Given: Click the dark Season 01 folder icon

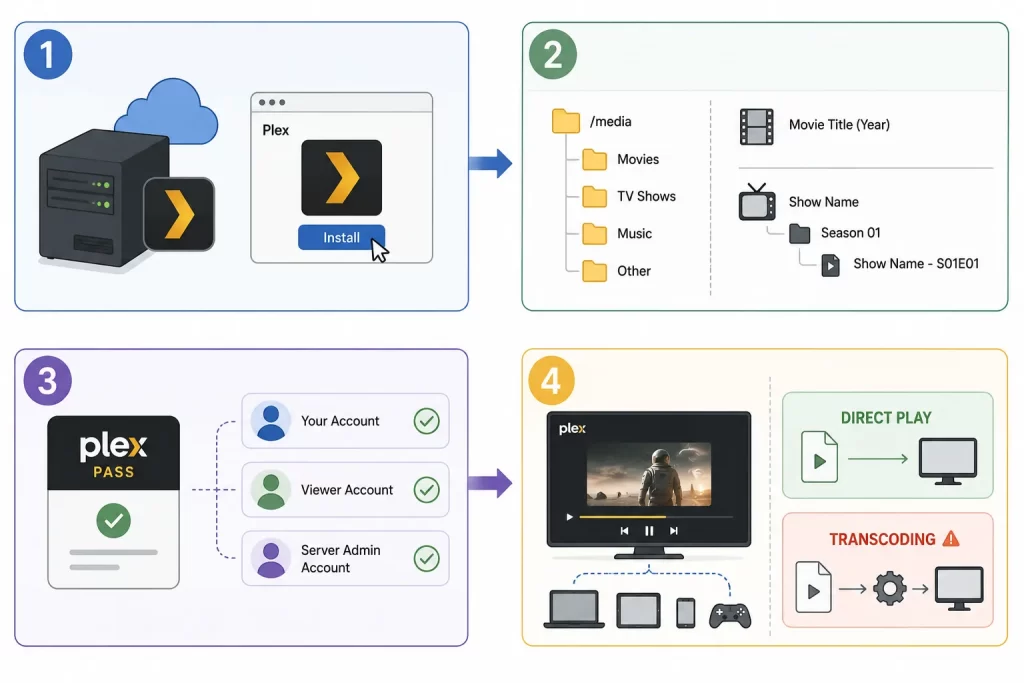Looking at the screenshot, I should tap(799, 233).
